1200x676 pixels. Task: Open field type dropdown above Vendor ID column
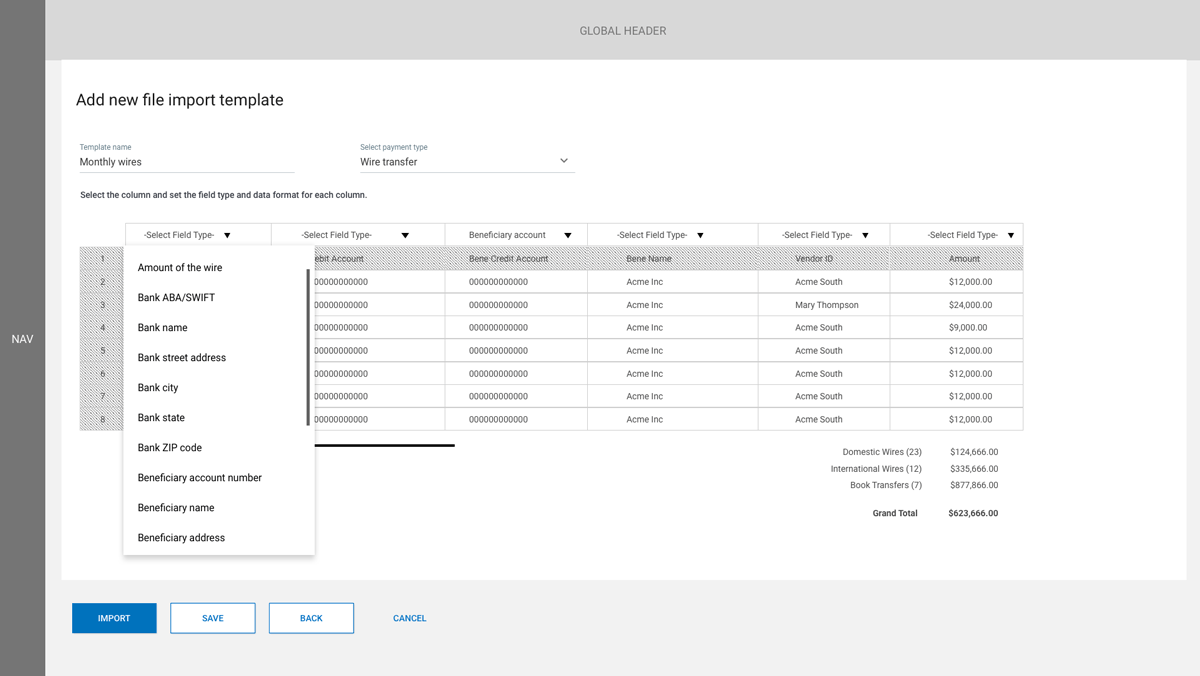[x=824, y=235]
